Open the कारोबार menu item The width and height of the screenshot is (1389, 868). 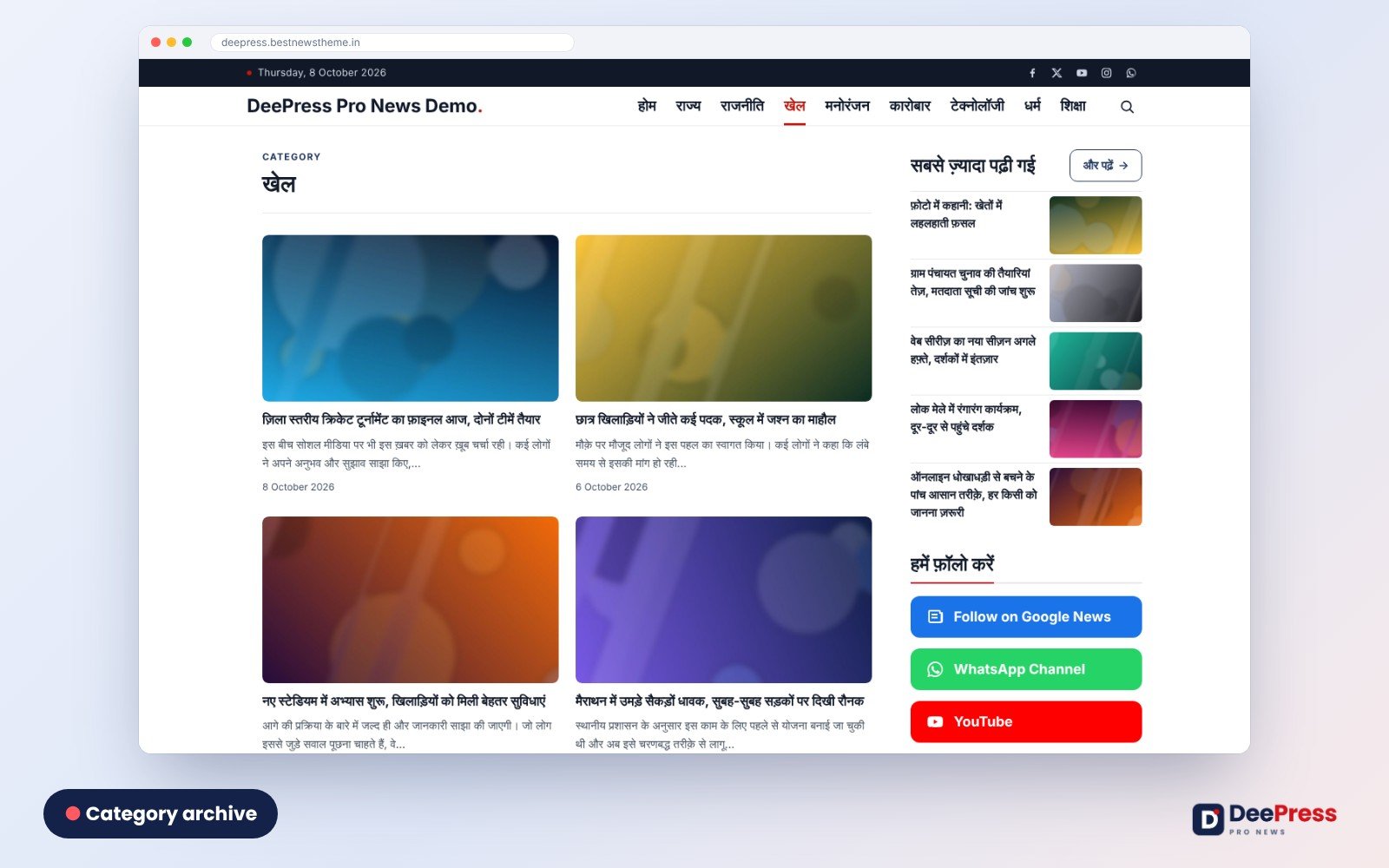coord(910,106)
